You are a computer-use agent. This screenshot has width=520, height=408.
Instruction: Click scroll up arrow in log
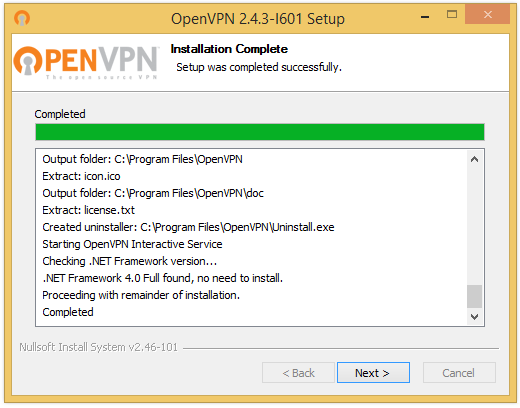(x=474, y=159)
